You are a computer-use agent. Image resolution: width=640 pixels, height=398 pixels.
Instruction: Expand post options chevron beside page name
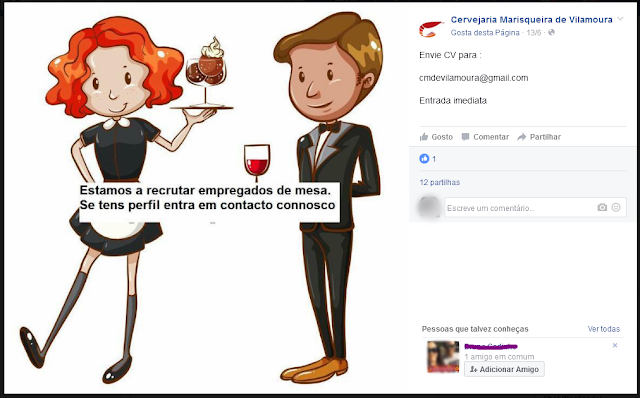tap(620, 19)
